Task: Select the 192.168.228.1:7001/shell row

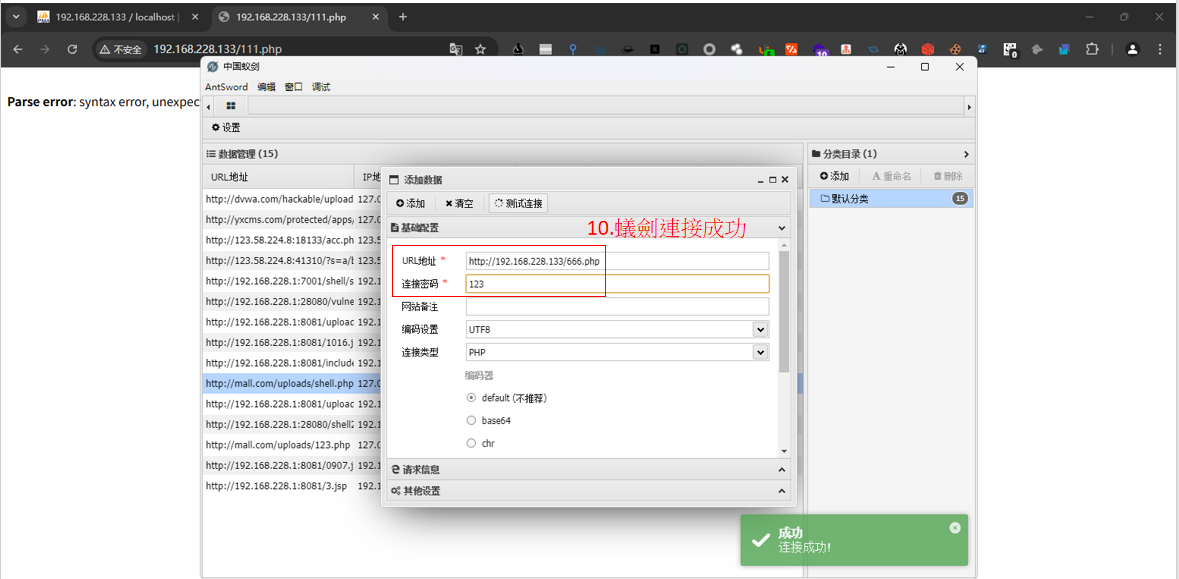Action: (292, 281)
